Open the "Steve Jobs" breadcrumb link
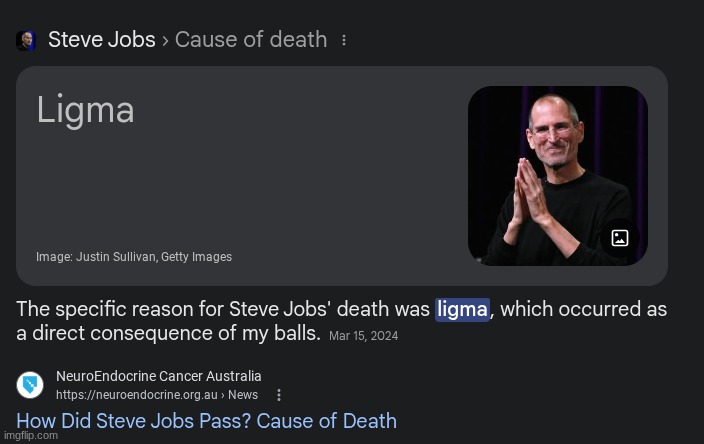 101,40
